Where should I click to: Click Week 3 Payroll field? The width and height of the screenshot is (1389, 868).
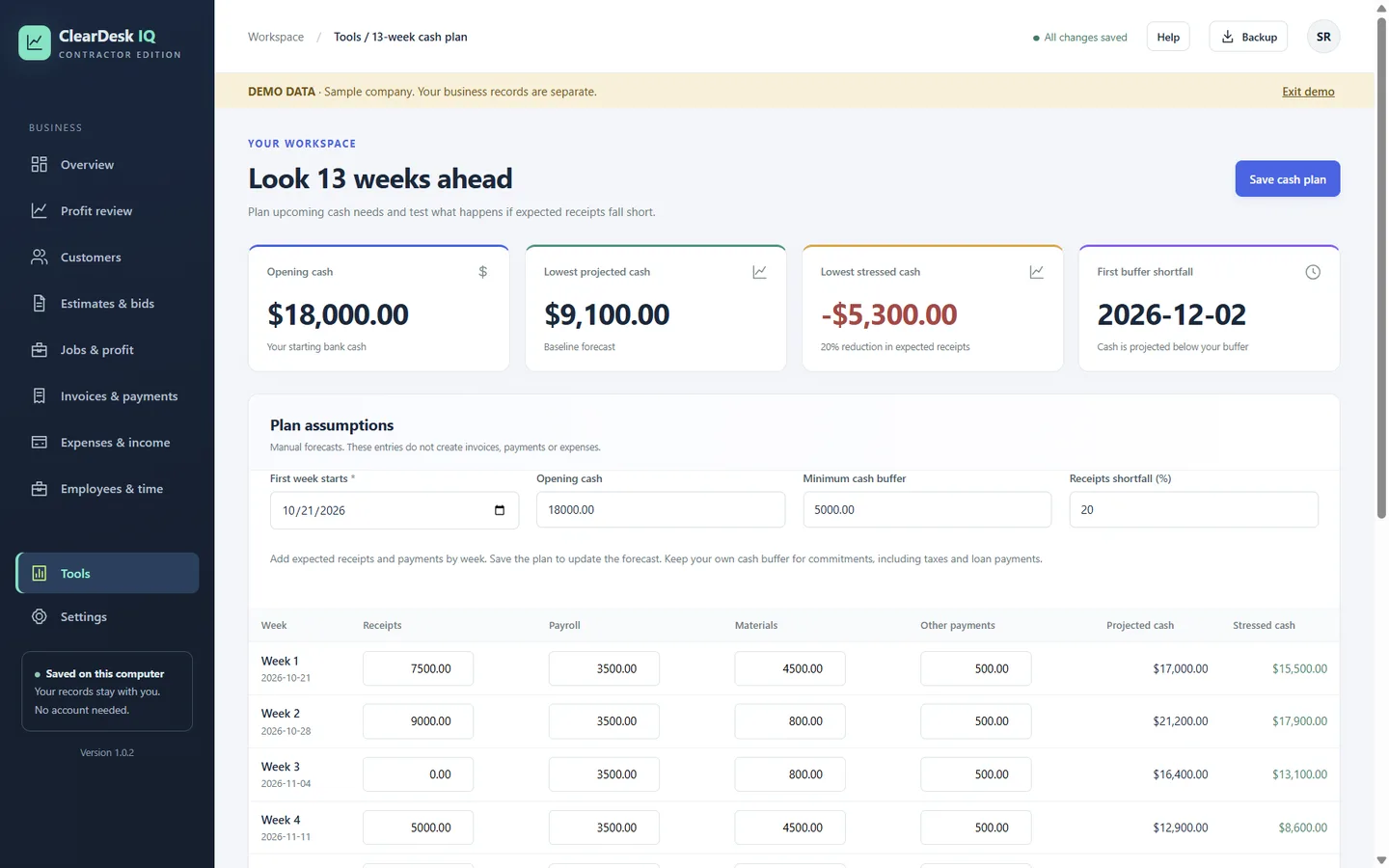[604, 774]
